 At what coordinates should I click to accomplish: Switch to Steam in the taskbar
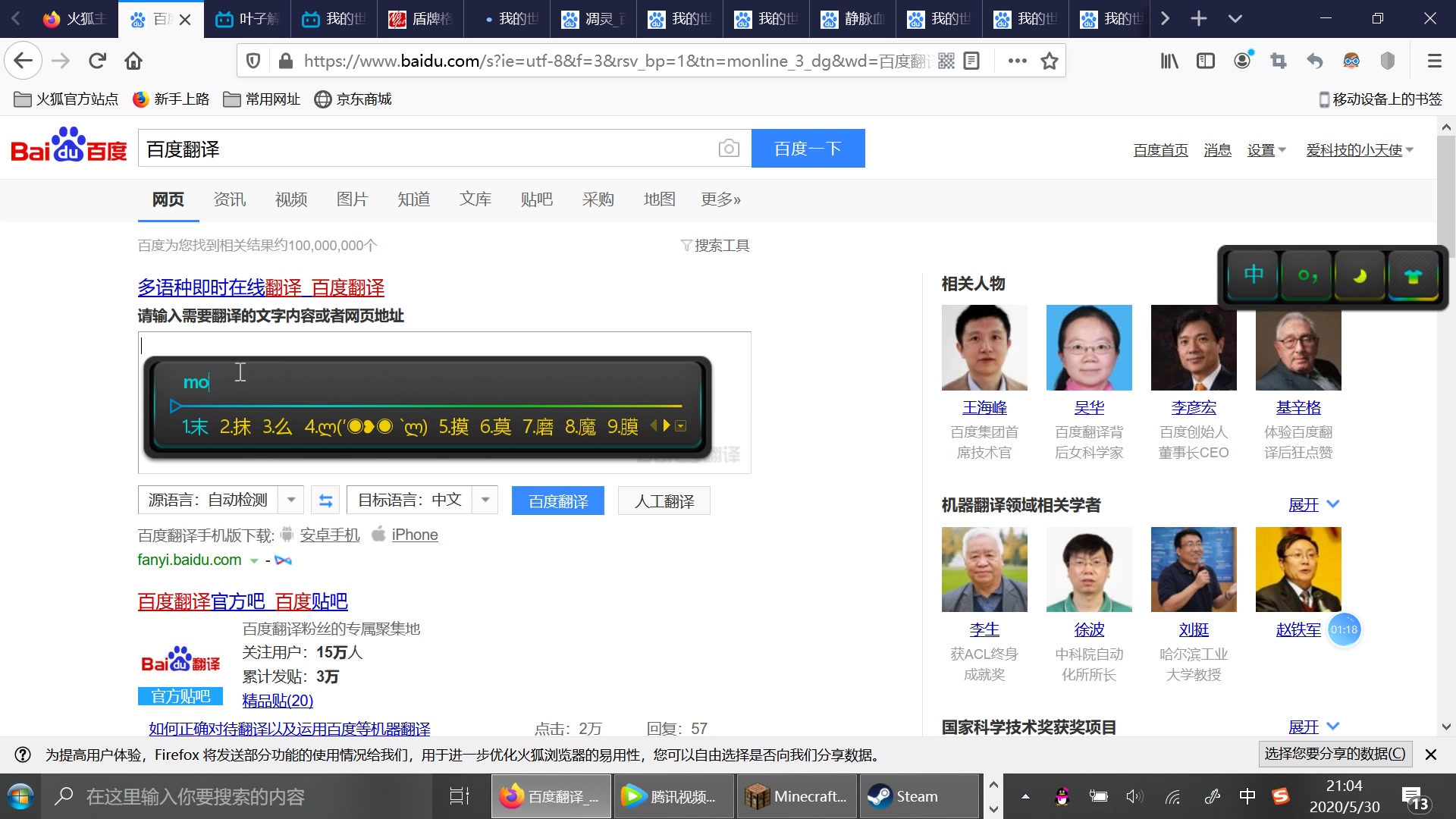coord(919,796)
